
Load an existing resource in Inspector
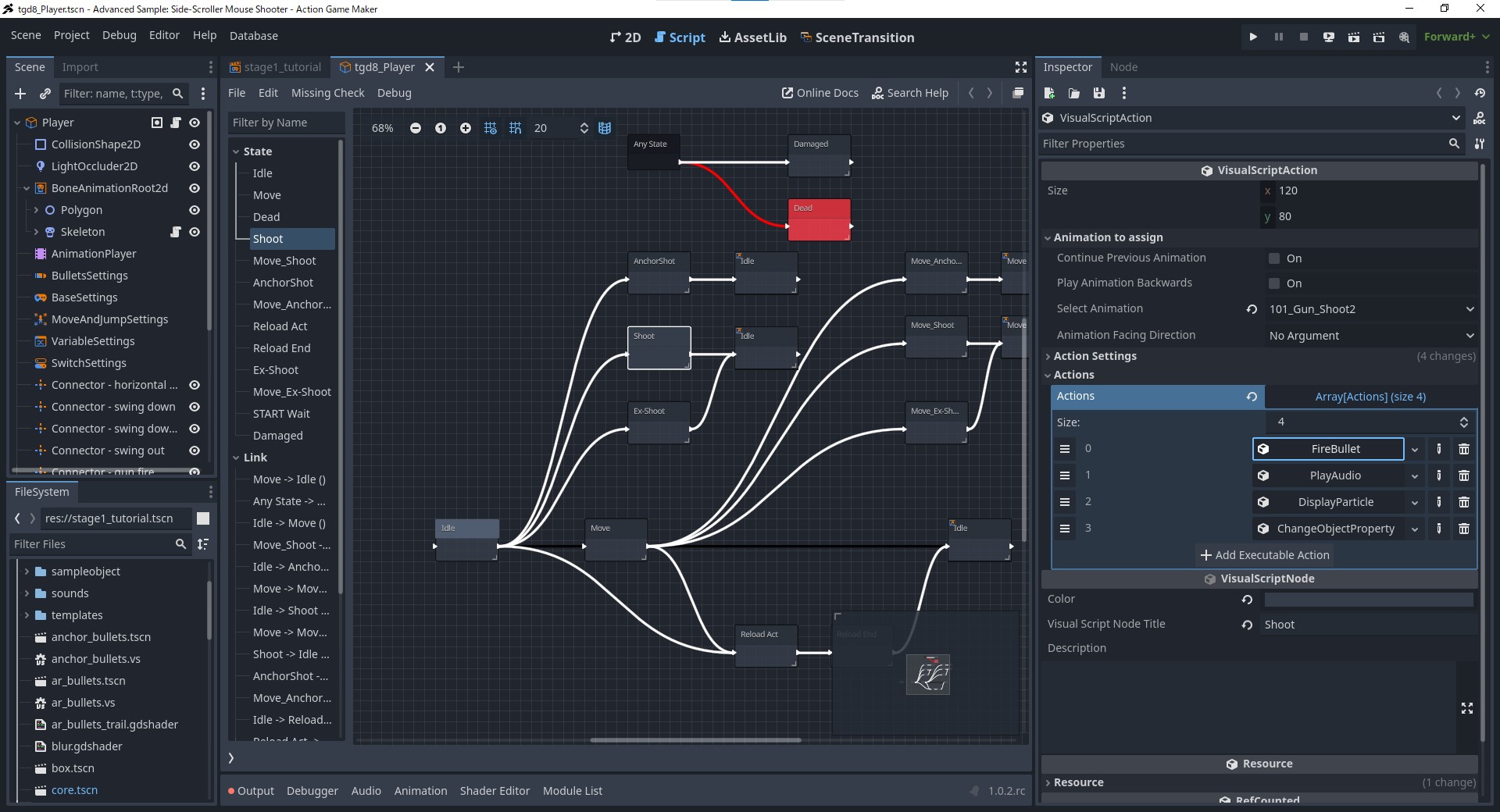1074,93
